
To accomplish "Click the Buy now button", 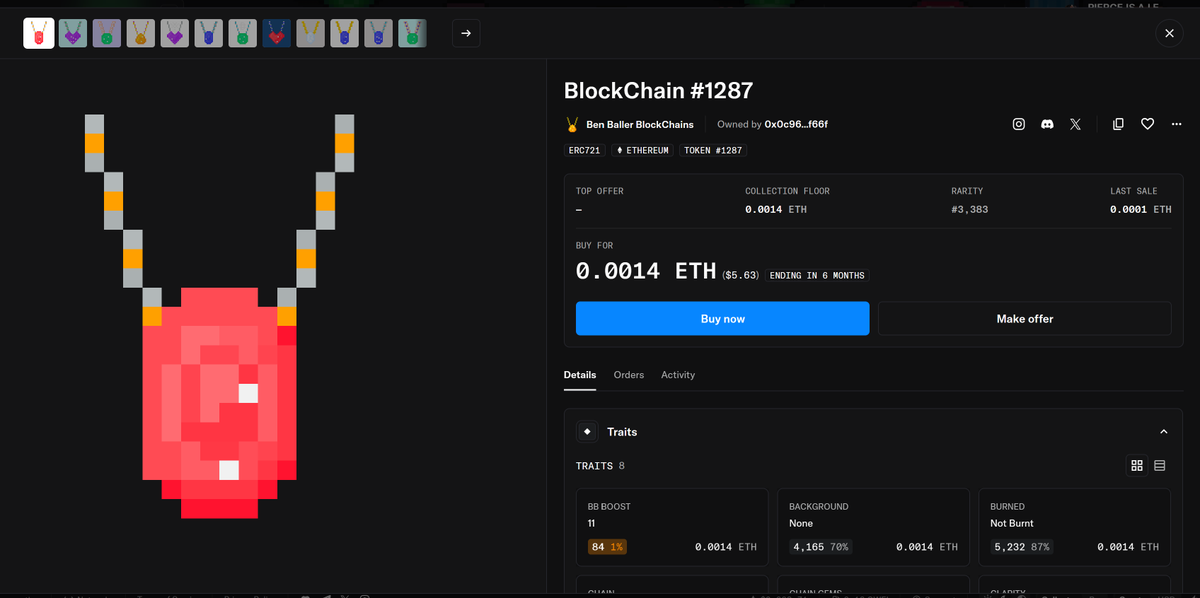I will click(x=722, y=319).
